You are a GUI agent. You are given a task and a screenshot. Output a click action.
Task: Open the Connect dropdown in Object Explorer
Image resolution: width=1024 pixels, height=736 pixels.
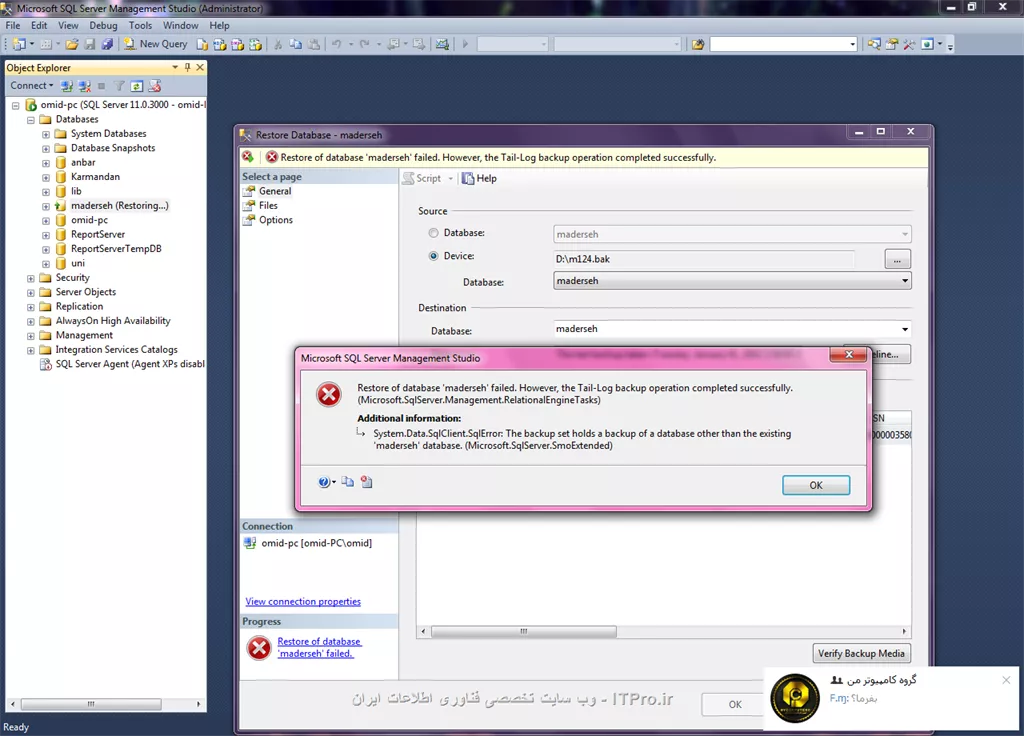tap(32, 86)
